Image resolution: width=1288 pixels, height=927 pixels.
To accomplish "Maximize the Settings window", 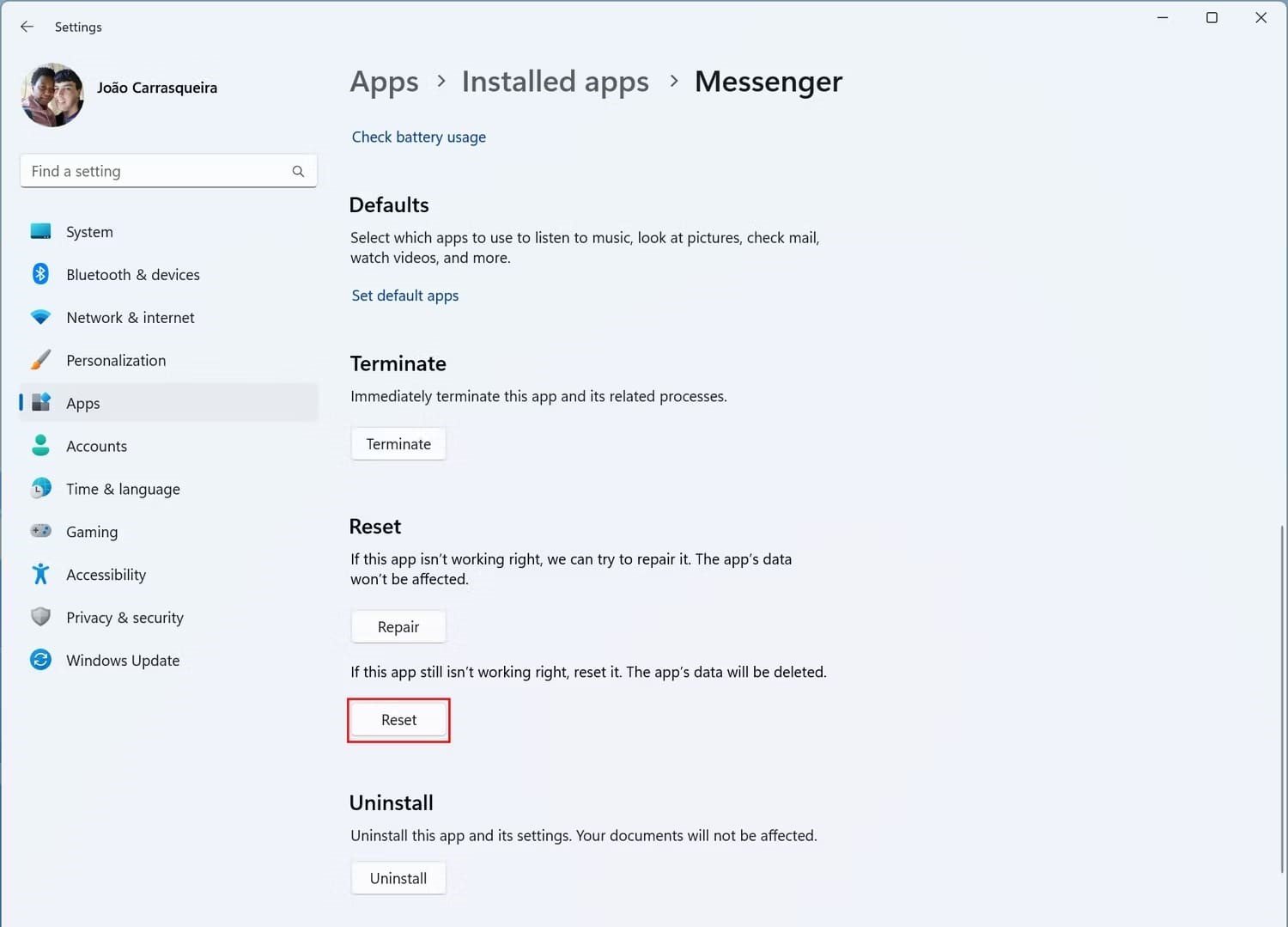I will coord(1212,18).
